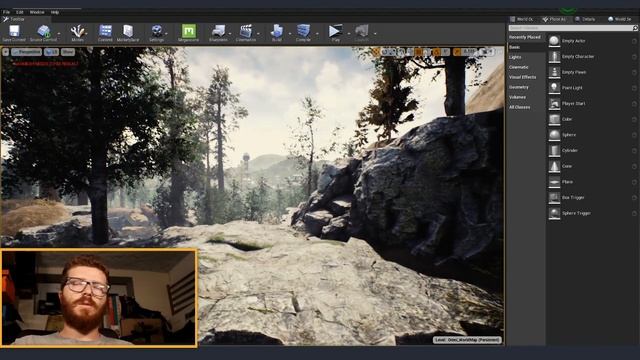Viewport: 640px width, 360px height.
Task: Select the Empty Actor icon in Place panel
Action: pyautogui.click(x=554, y=41)
